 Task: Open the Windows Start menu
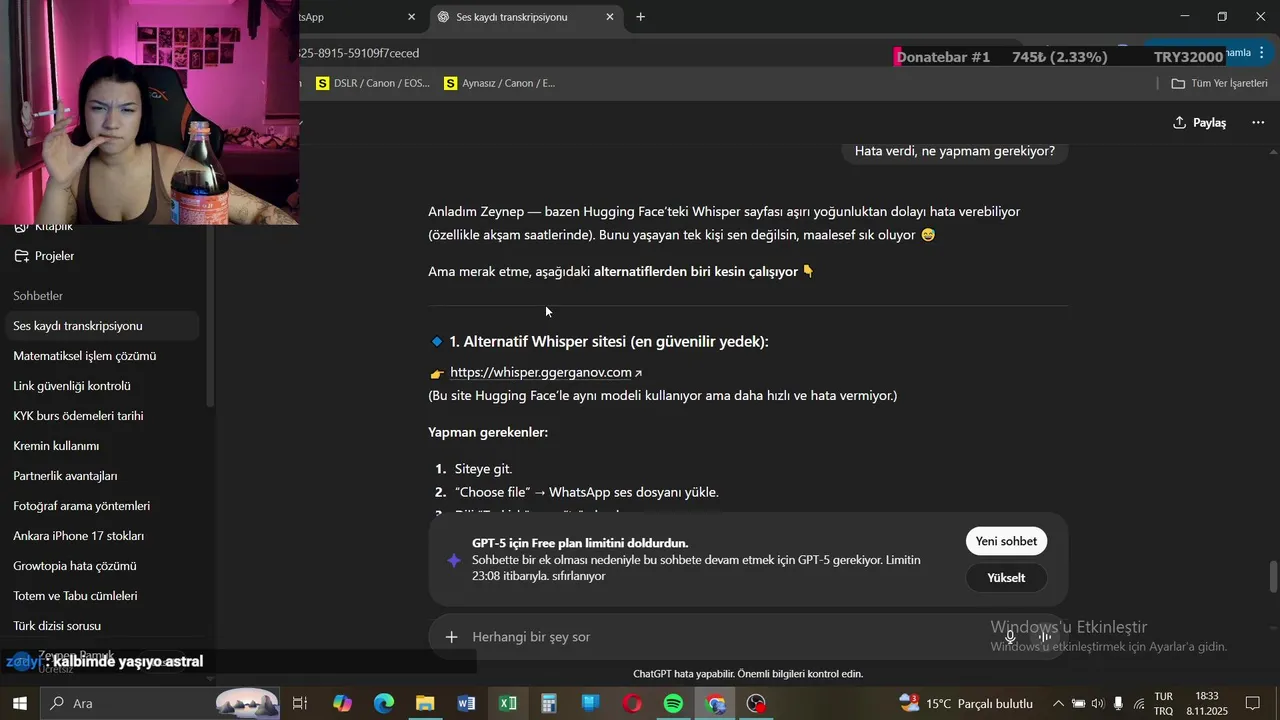20,703
